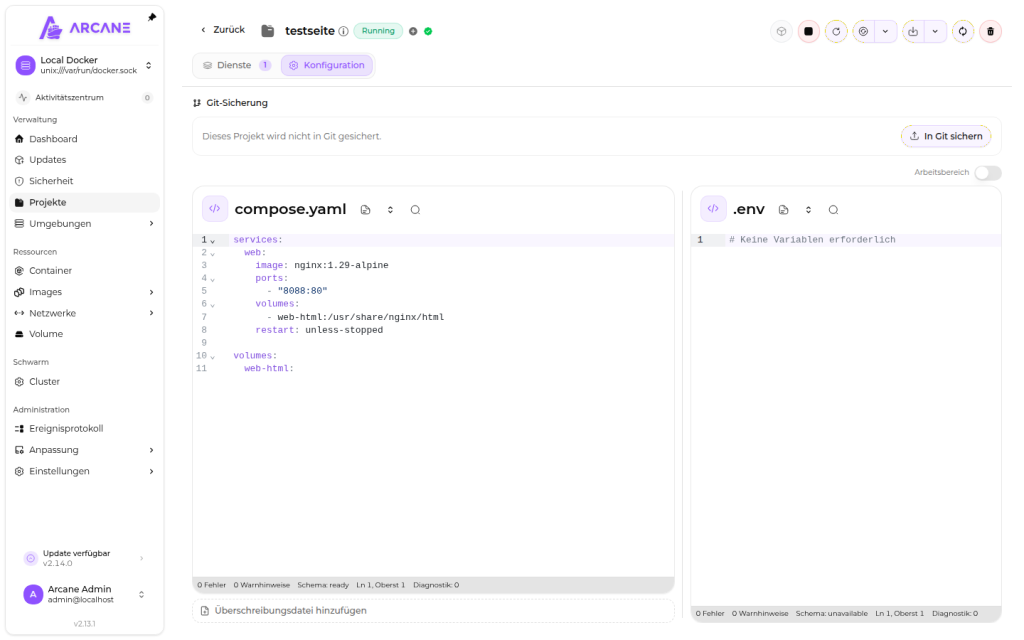
Task: Click the .env expand/collapse arrows icon
Action: pos(808,210)
